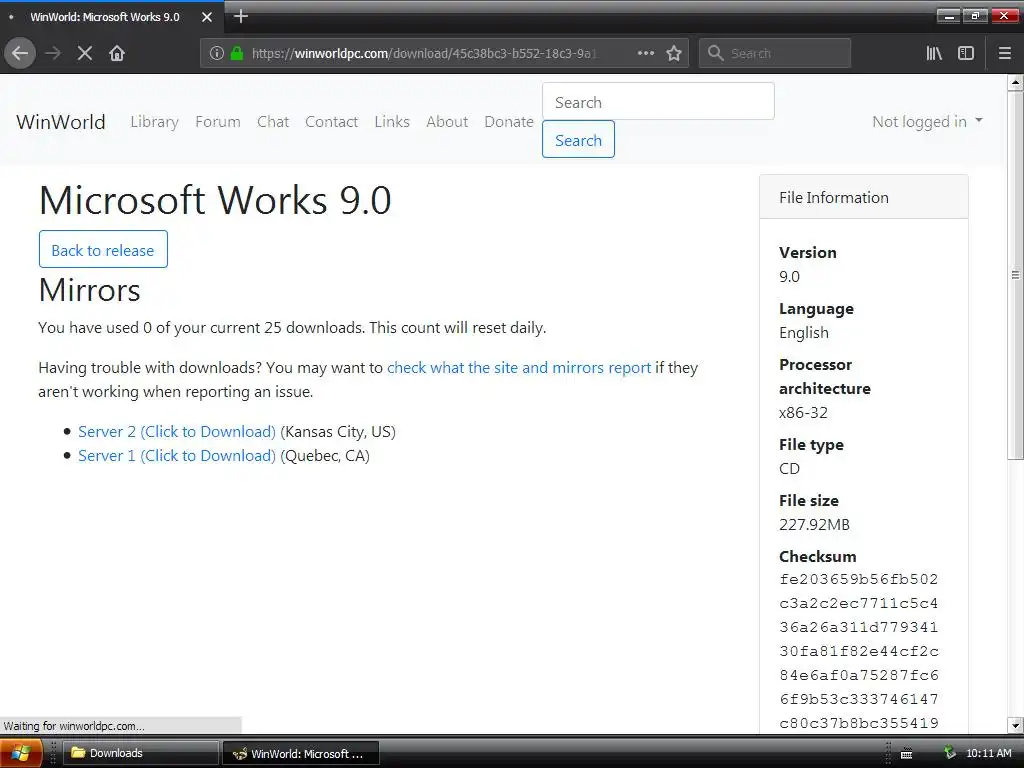This screenshot has height=768, width=1024.
Task: Go to WinWorld home logo
Action: tap(61, 121)
